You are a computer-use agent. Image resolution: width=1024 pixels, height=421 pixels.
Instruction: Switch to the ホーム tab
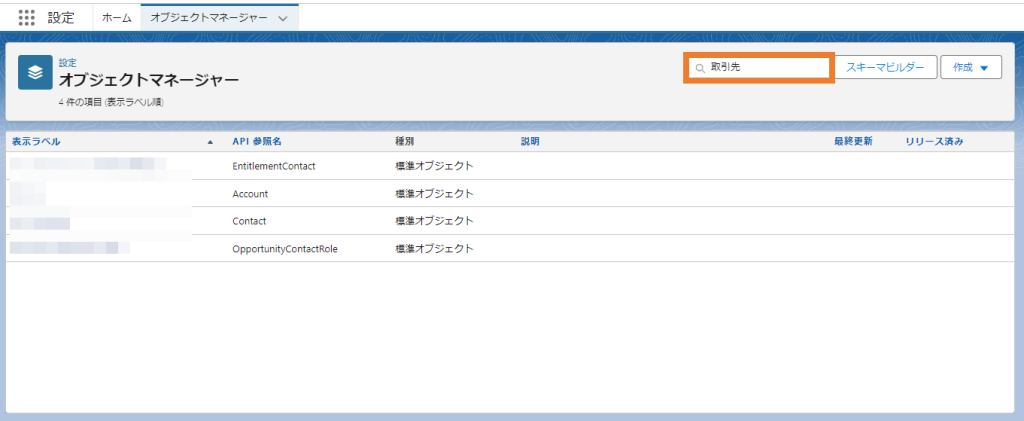(x=117, y=18)
